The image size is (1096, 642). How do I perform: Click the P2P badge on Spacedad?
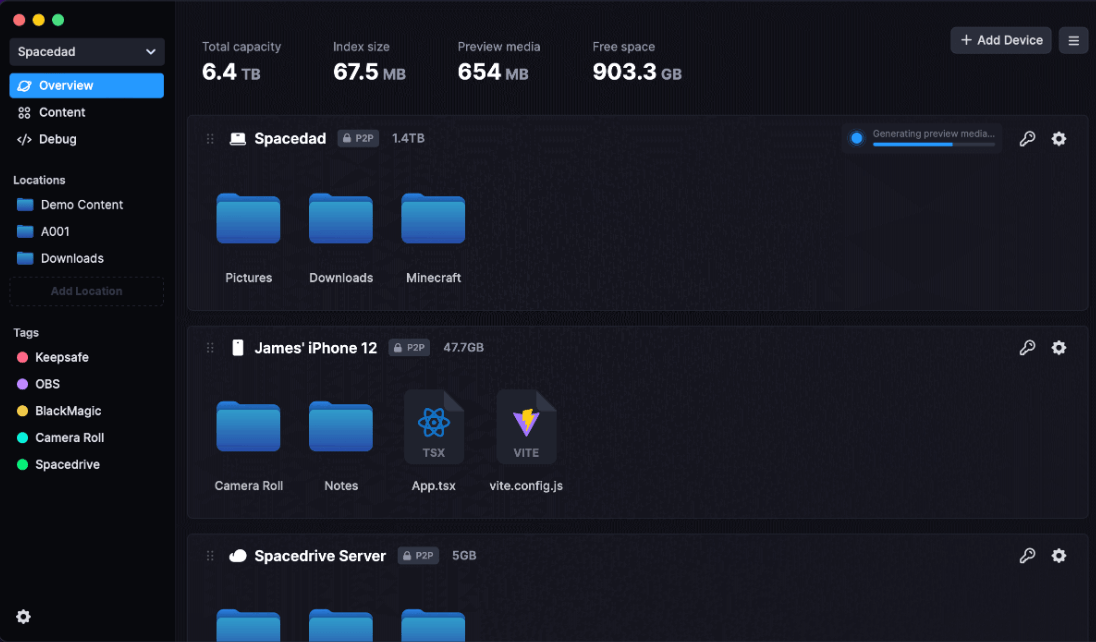[x=359, y=138]
